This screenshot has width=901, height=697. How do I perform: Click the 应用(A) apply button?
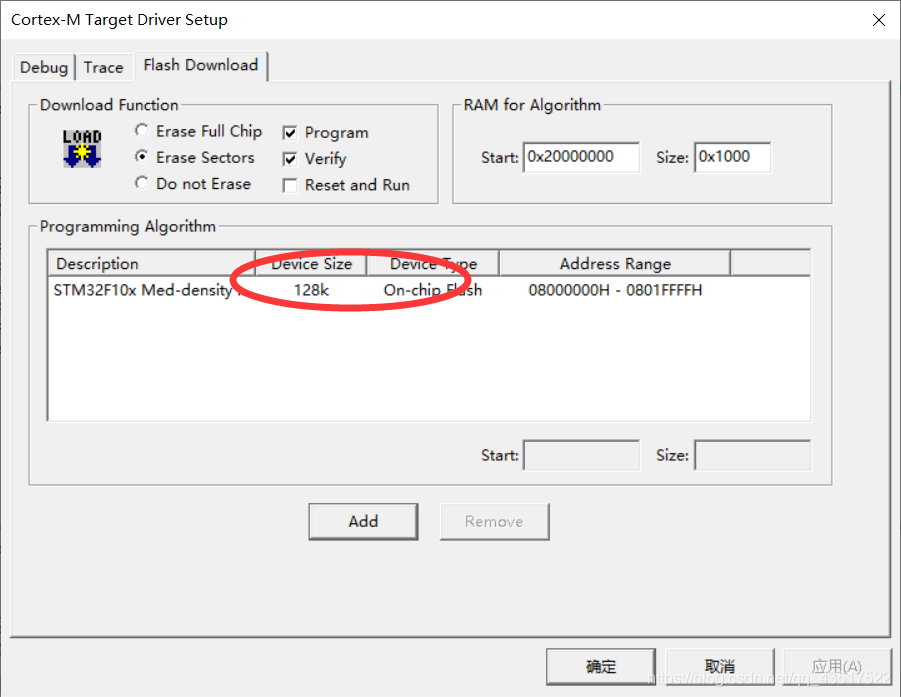[x=837, y=667]
